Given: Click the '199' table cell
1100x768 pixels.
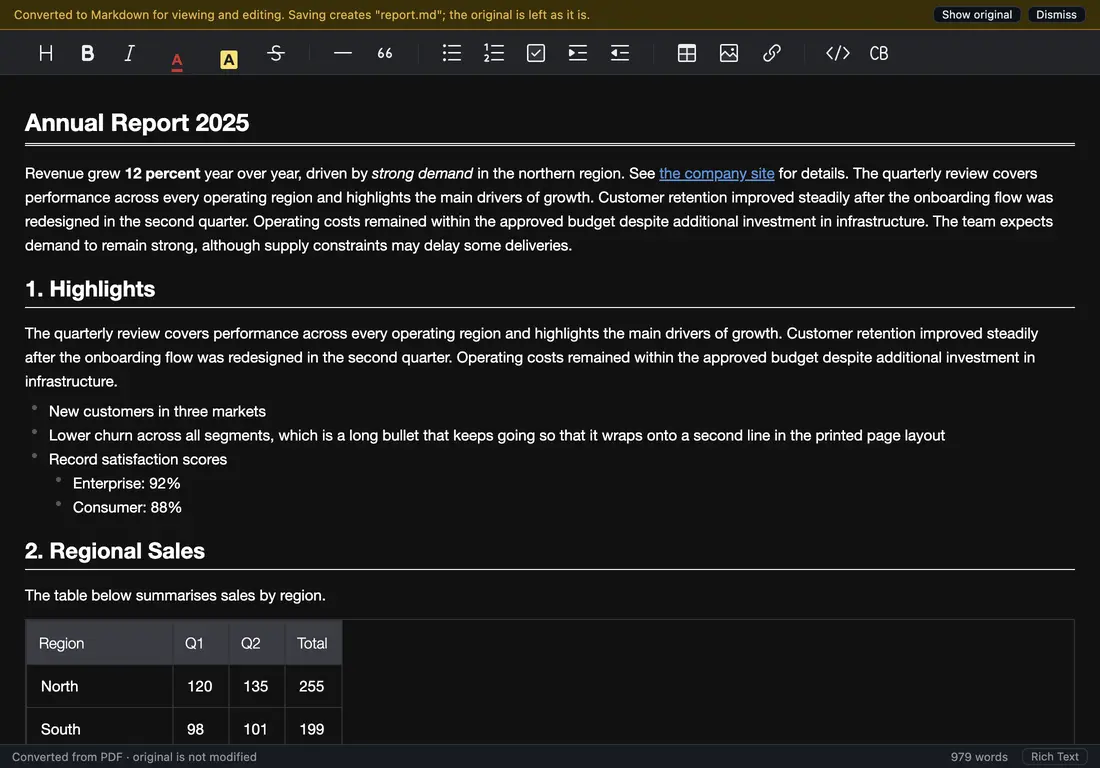Looking at the screenshot, I should 314,727.
